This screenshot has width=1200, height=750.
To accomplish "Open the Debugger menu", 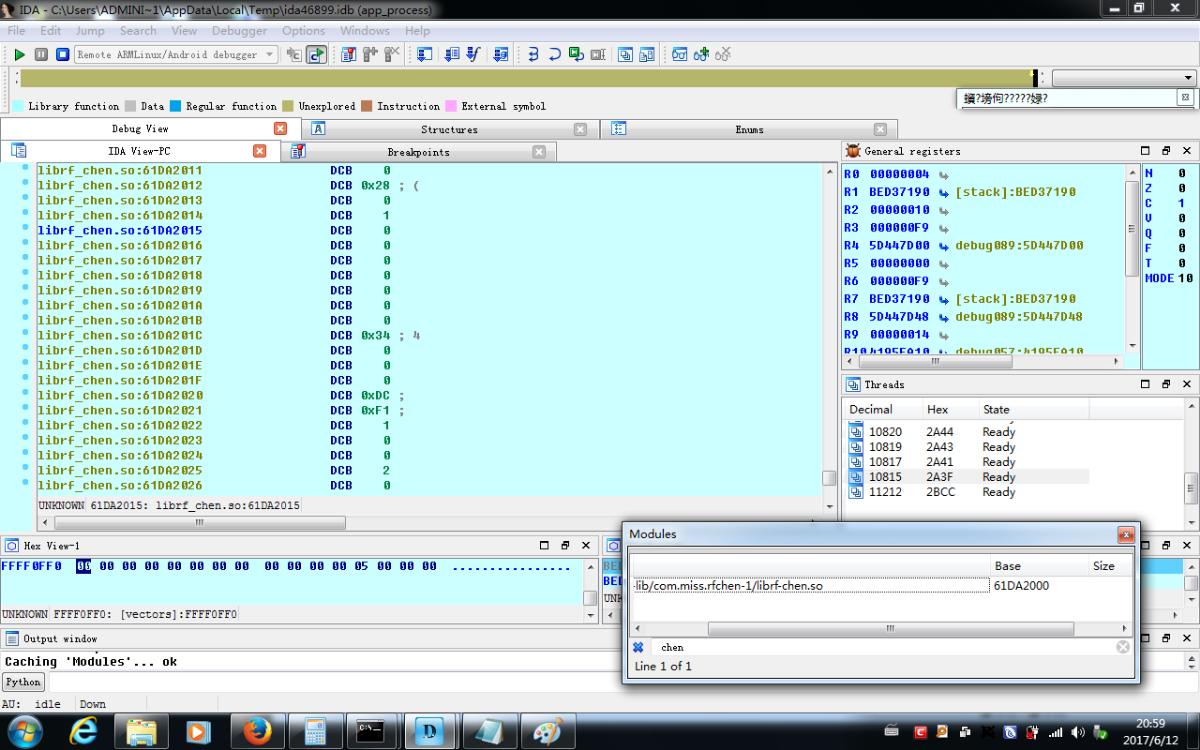I will 239,31.
